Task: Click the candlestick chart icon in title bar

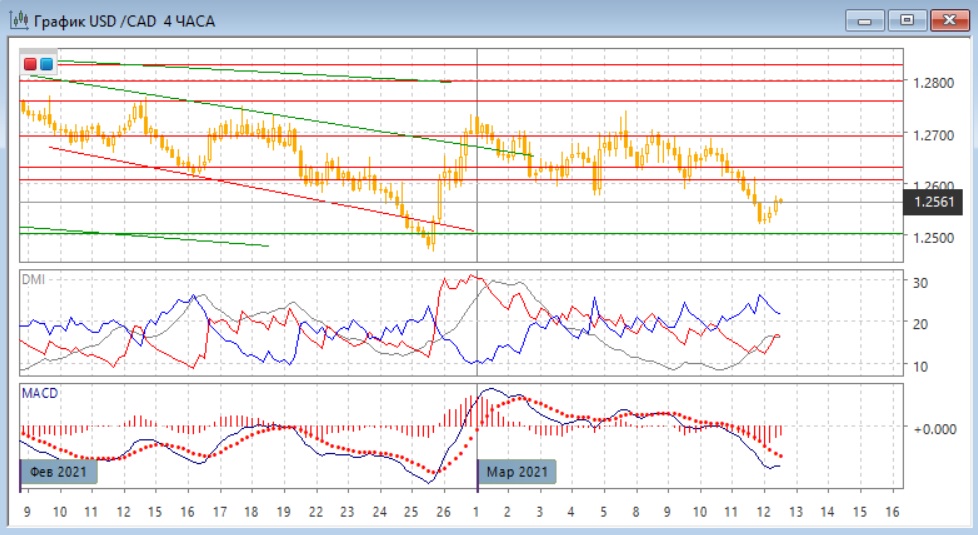Action: click(18, 20)
